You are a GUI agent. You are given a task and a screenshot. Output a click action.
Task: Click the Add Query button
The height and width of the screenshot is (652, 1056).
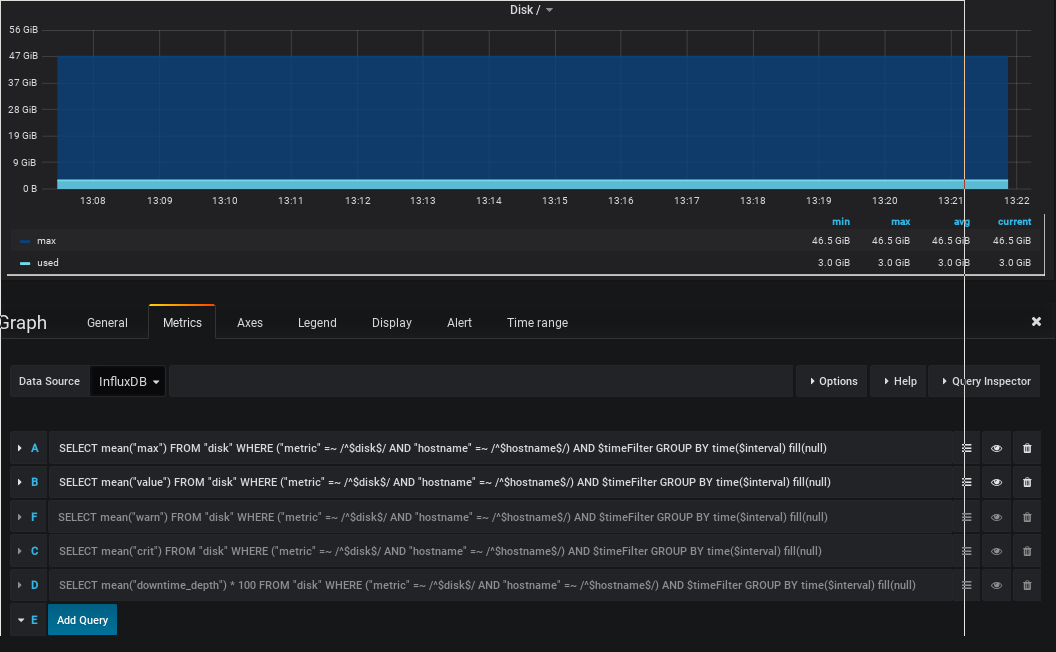coord(82,620)
